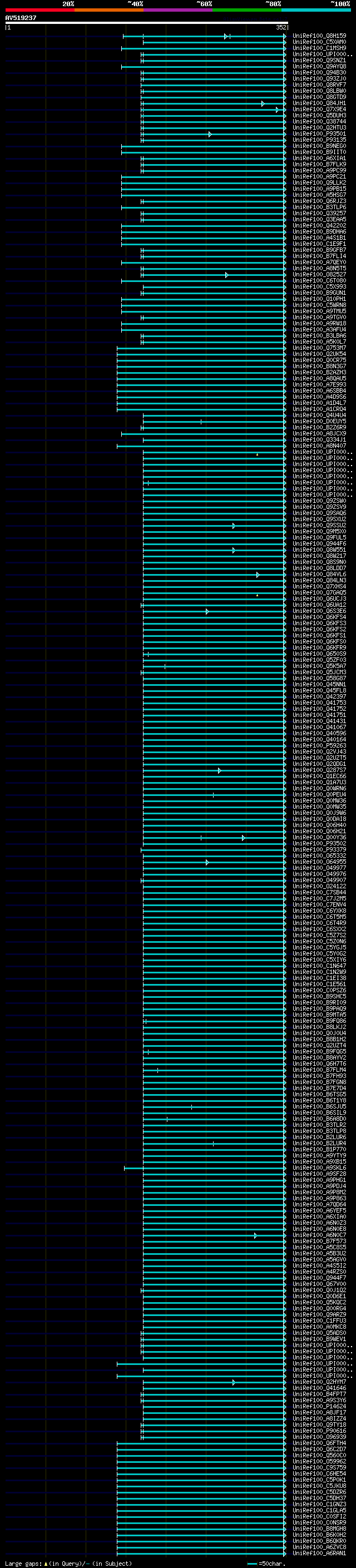Select the UniRef100_Q84JH1 label
Viewport: 356px width, 1568px height.
coord(319,103)
